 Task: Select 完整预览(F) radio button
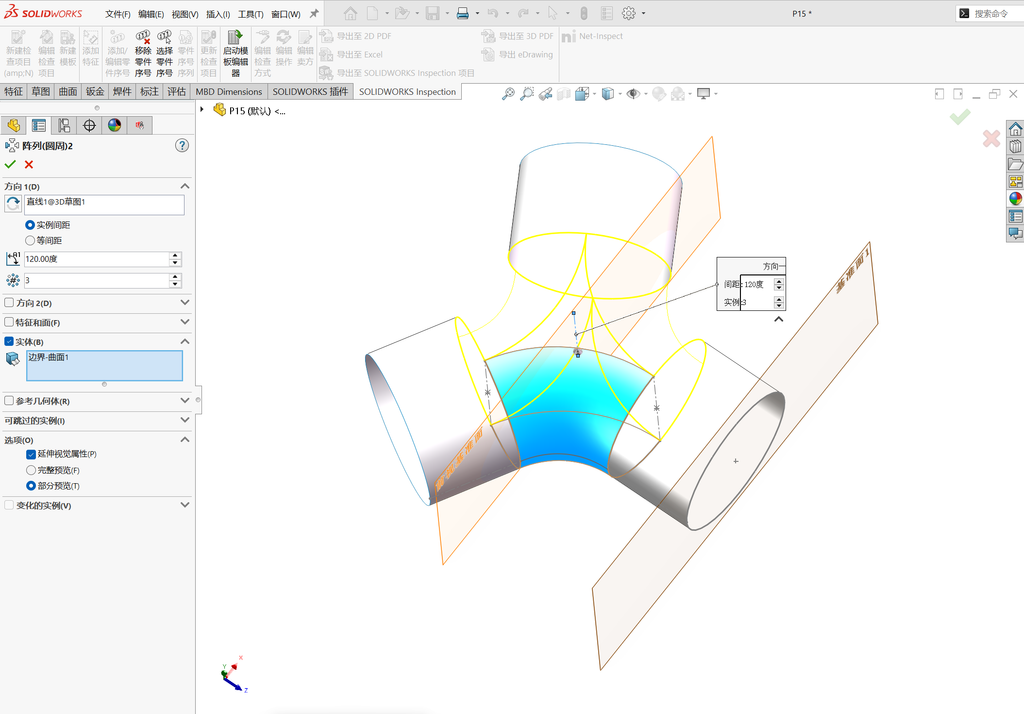coord(31,470)
